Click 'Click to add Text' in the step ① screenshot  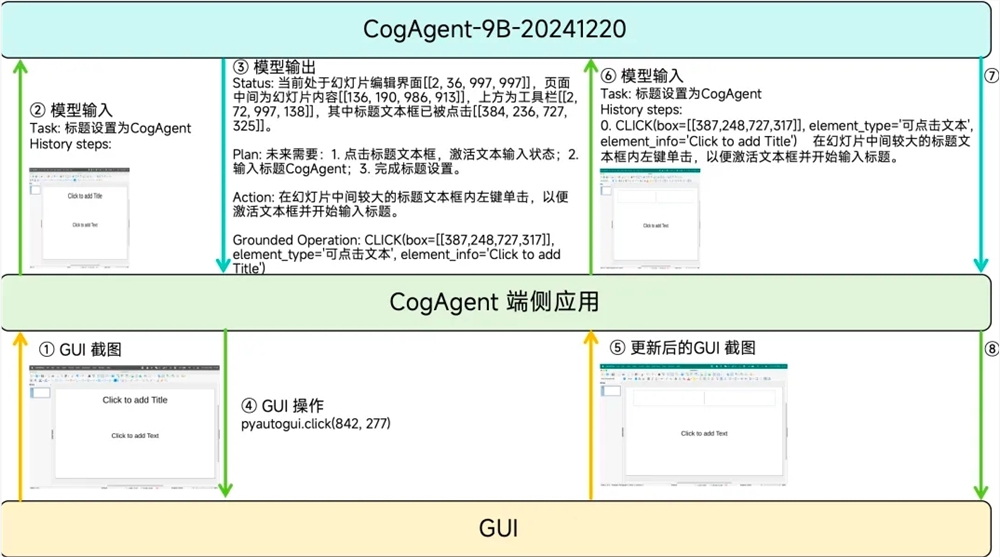pos(135,436)
